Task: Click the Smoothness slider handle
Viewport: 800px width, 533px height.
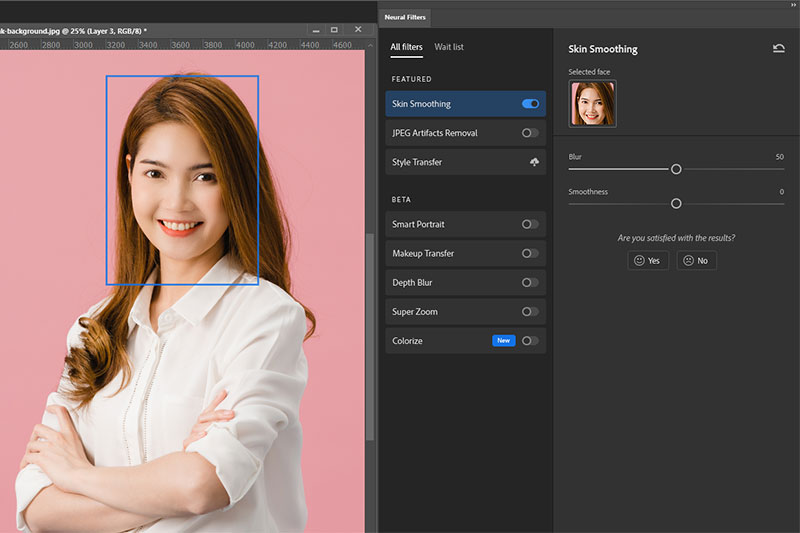Action: click(x=676, y=203)
